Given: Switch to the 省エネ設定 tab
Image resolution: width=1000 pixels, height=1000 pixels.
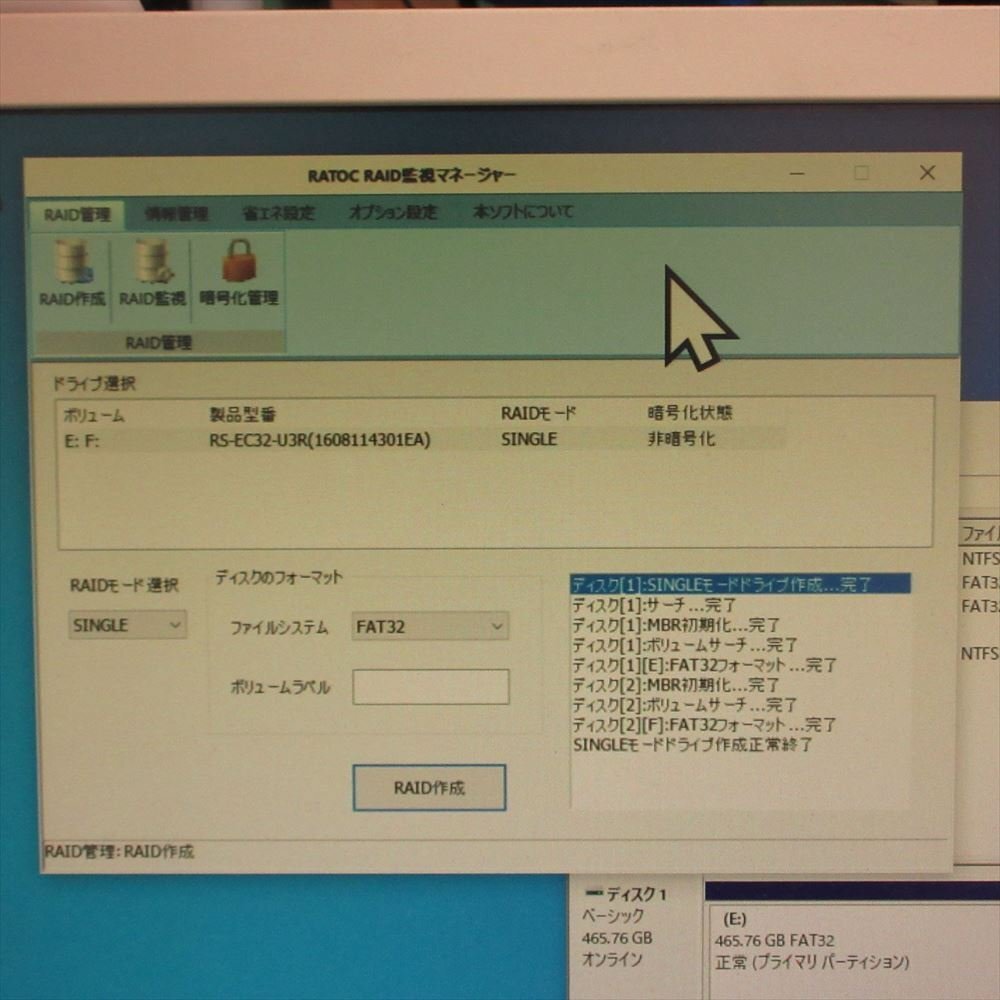Looking at the screenshot, I should pos(279,213).
